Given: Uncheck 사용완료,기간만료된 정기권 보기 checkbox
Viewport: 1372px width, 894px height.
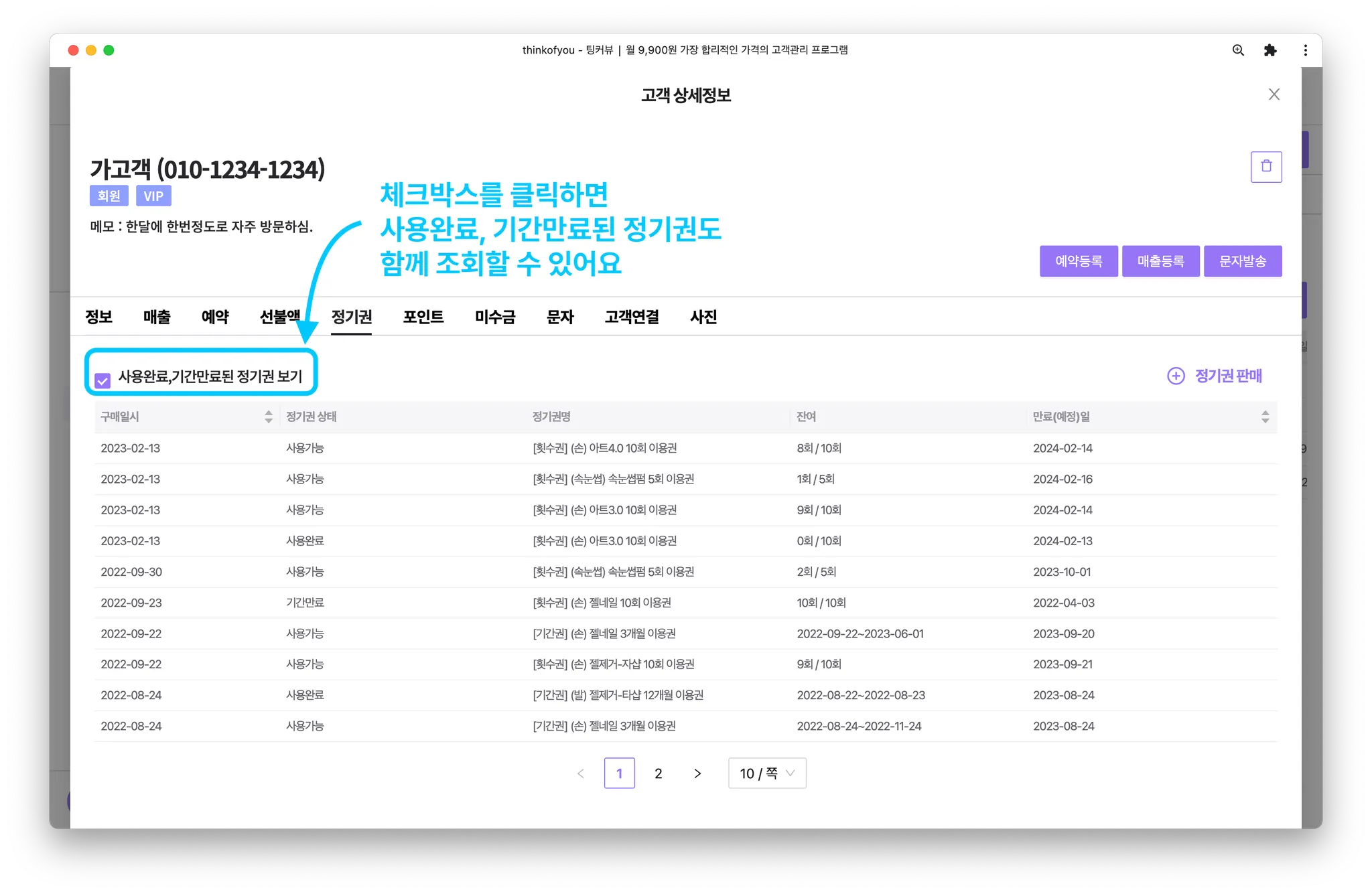Looking at the screenshot, I should tap(102, 380).
